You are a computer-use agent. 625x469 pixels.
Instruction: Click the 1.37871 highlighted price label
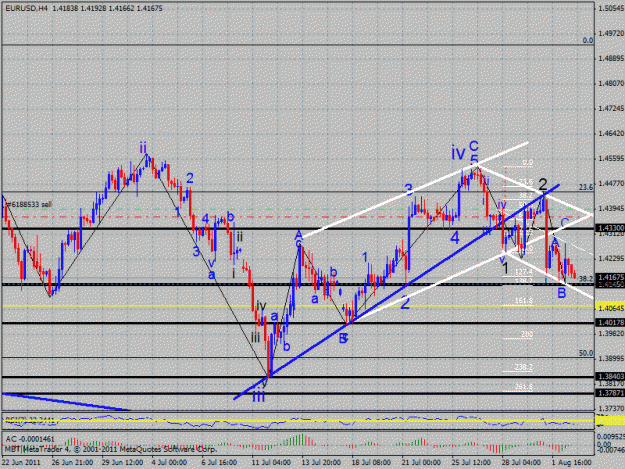tap(610, 393)
